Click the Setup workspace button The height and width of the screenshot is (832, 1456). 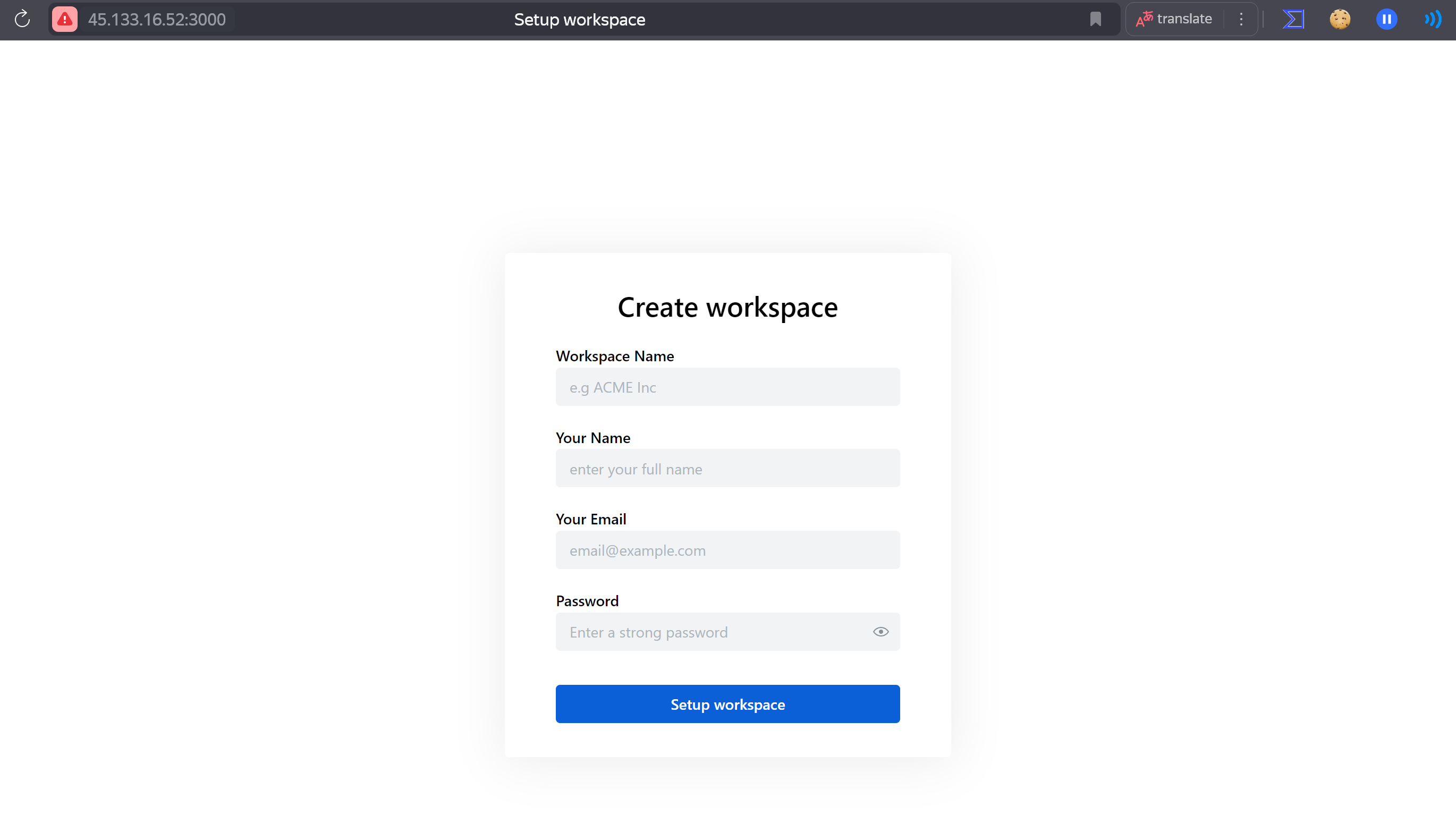[x=728, y=704]
